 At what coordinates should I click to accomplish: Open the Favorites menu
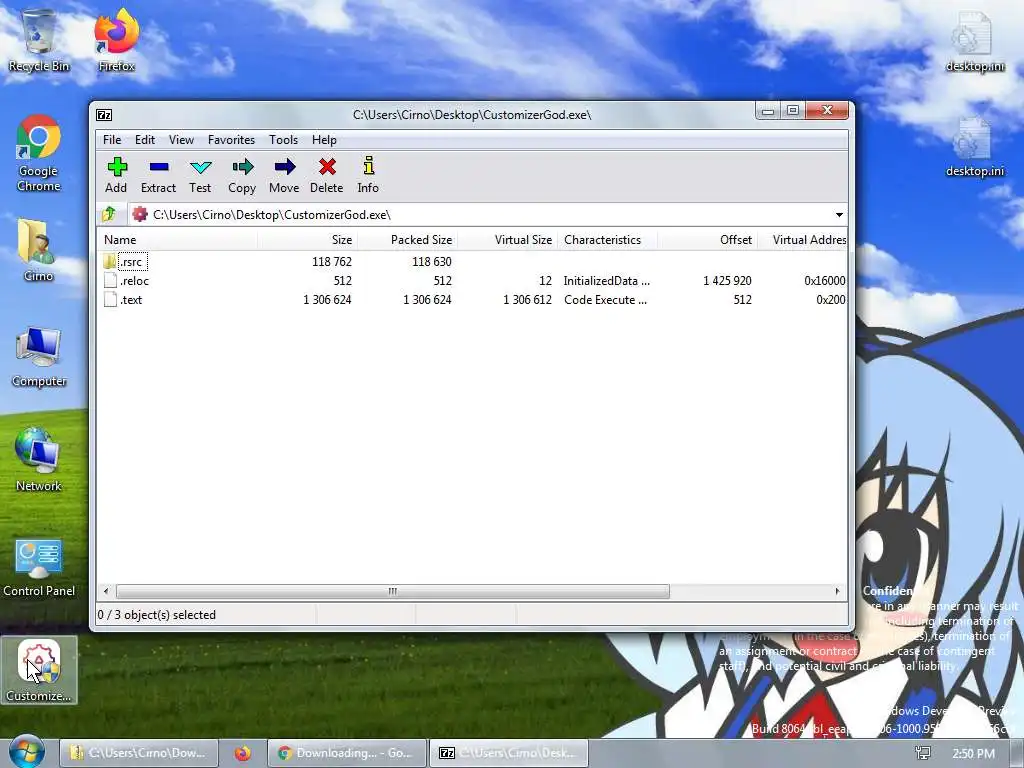[231, 140]
